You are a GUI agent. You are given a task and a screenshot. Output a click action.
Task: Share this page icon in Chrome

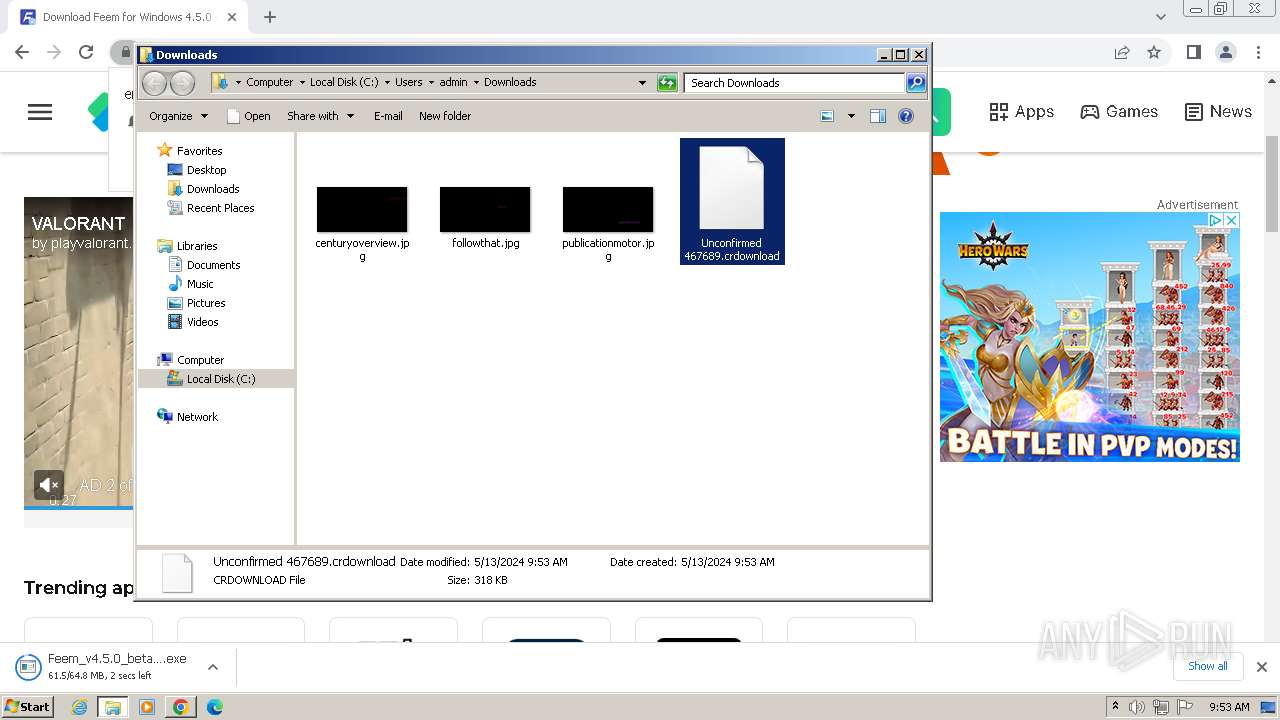[x=1122, y=52]
